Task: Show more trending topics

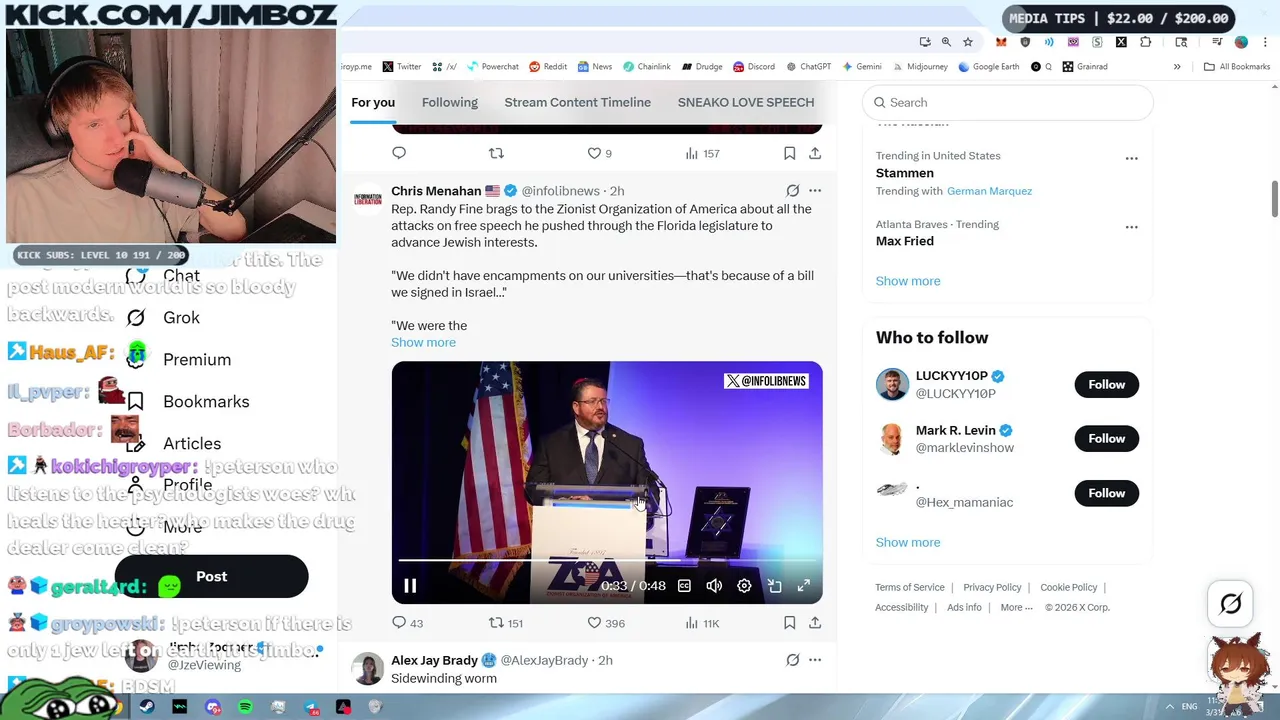Action: (x=908, y=281)
